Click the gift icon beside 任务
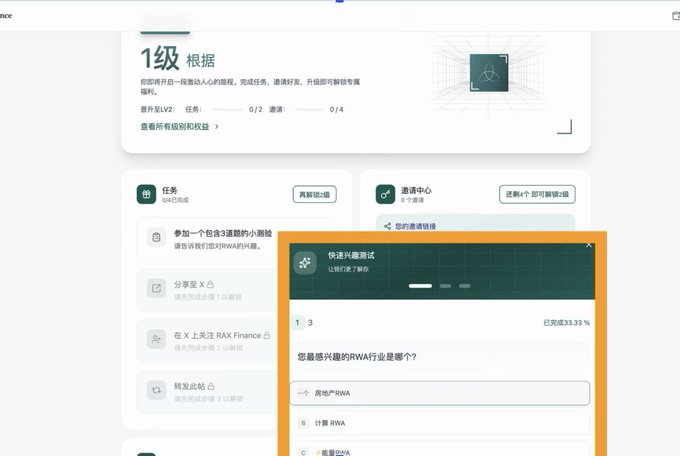The image size is (680, 456). 147,194
